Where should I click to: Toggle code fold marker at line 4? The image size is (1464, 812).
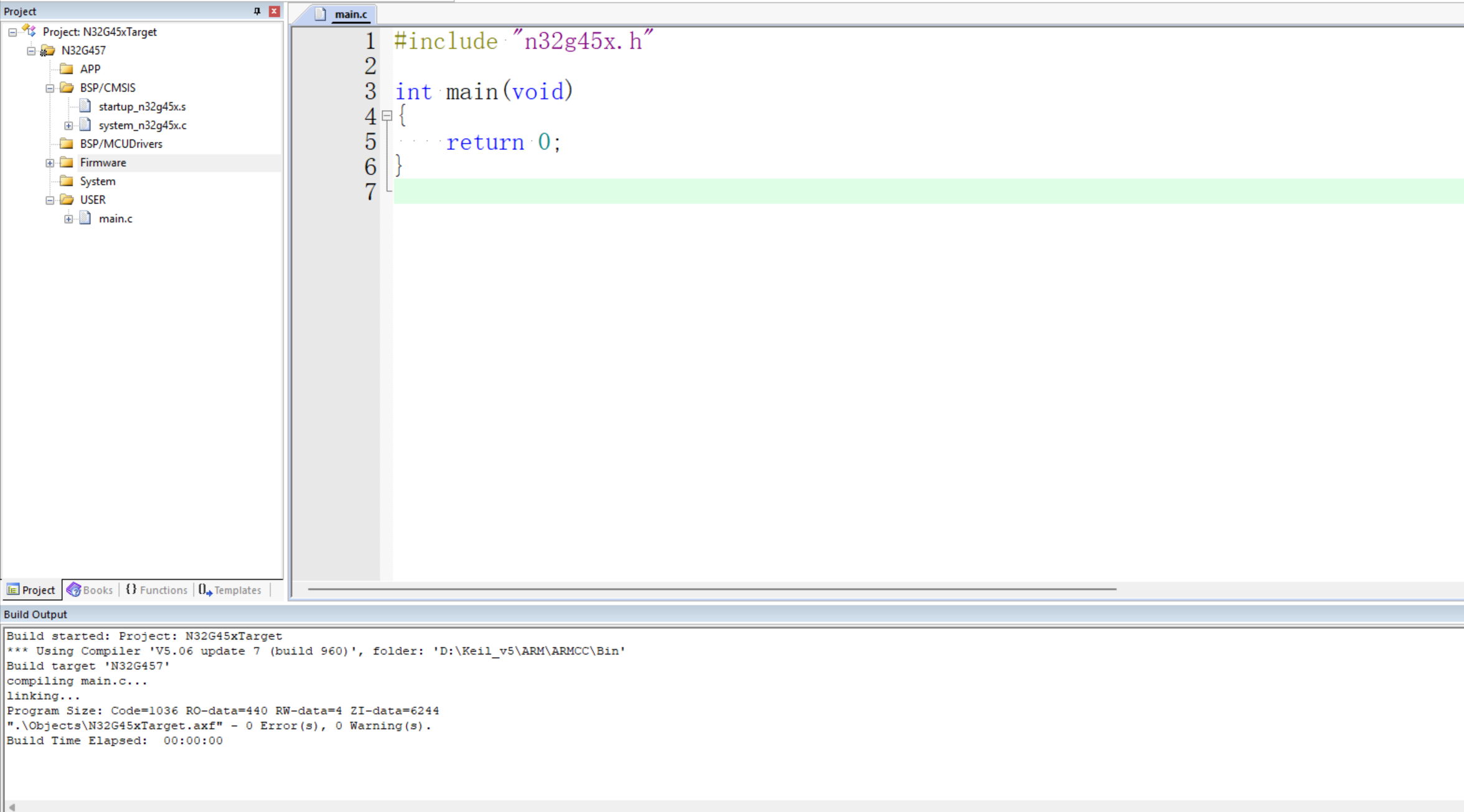pyautogui.click(x=387, y=116)
